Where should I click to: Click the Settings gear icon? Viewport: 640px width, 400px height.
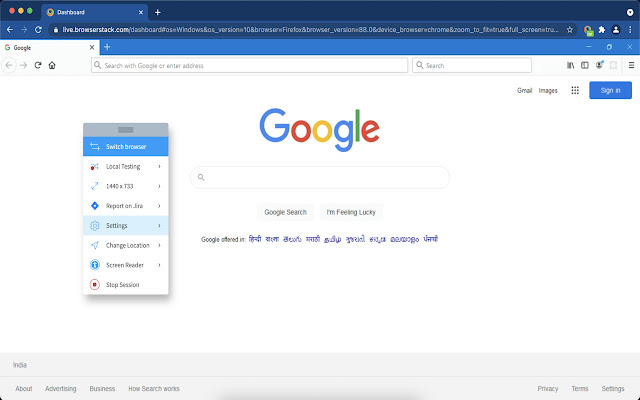[95, 225]
